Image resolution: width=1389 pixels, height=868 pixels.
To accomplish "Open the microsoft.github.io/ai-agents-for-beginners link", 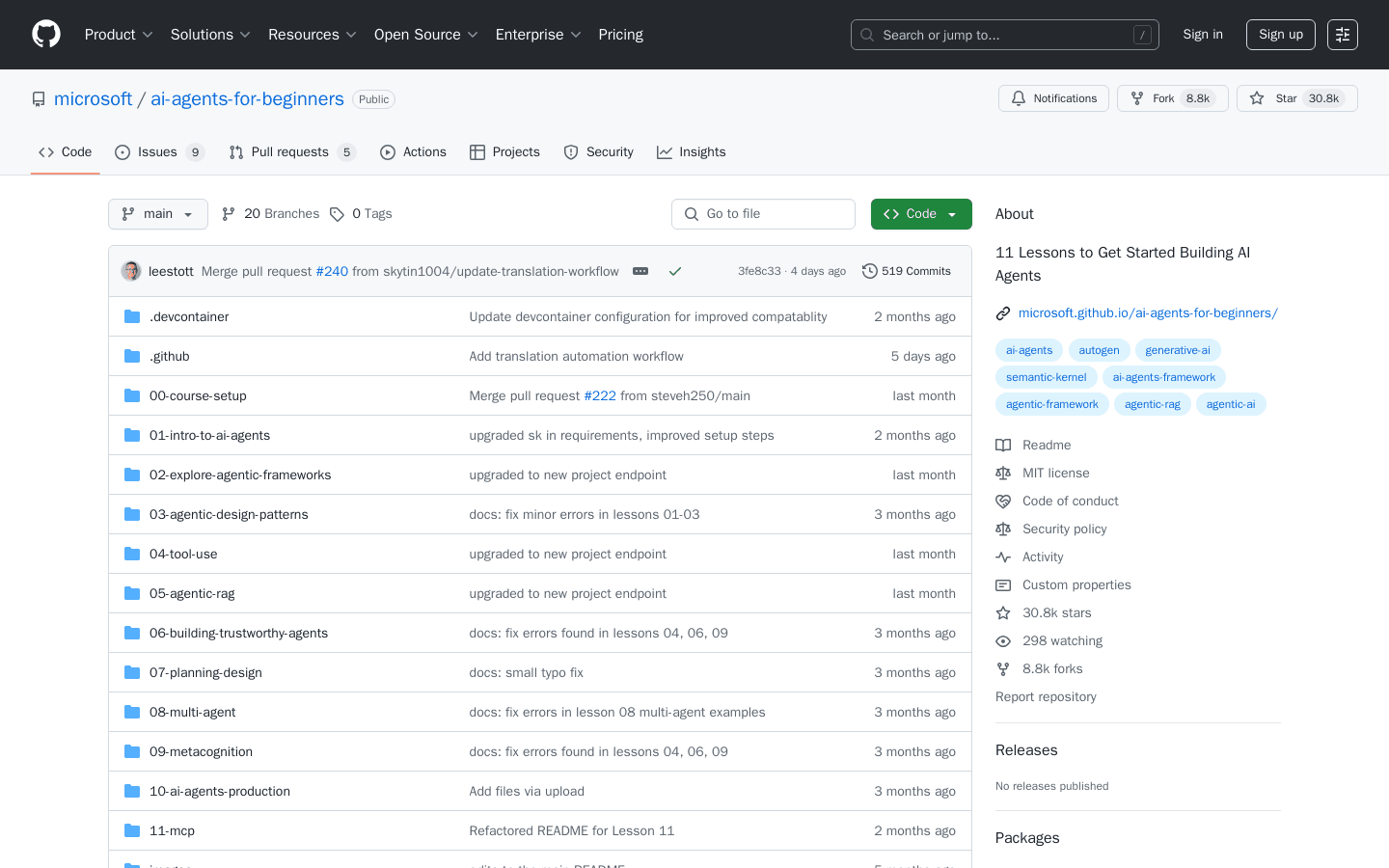I will tap(1149, 312).
